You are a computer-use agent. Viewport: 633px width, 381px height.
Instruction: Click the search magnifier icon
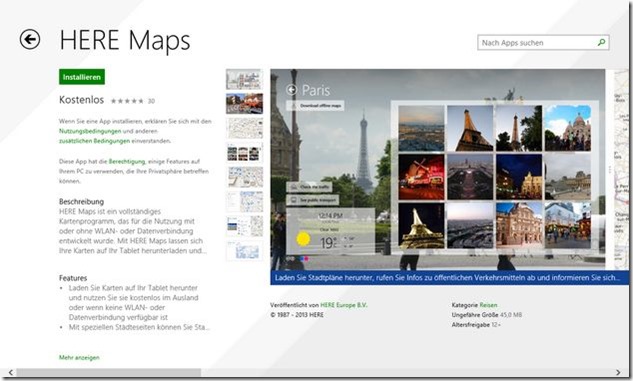click(602, 42)
